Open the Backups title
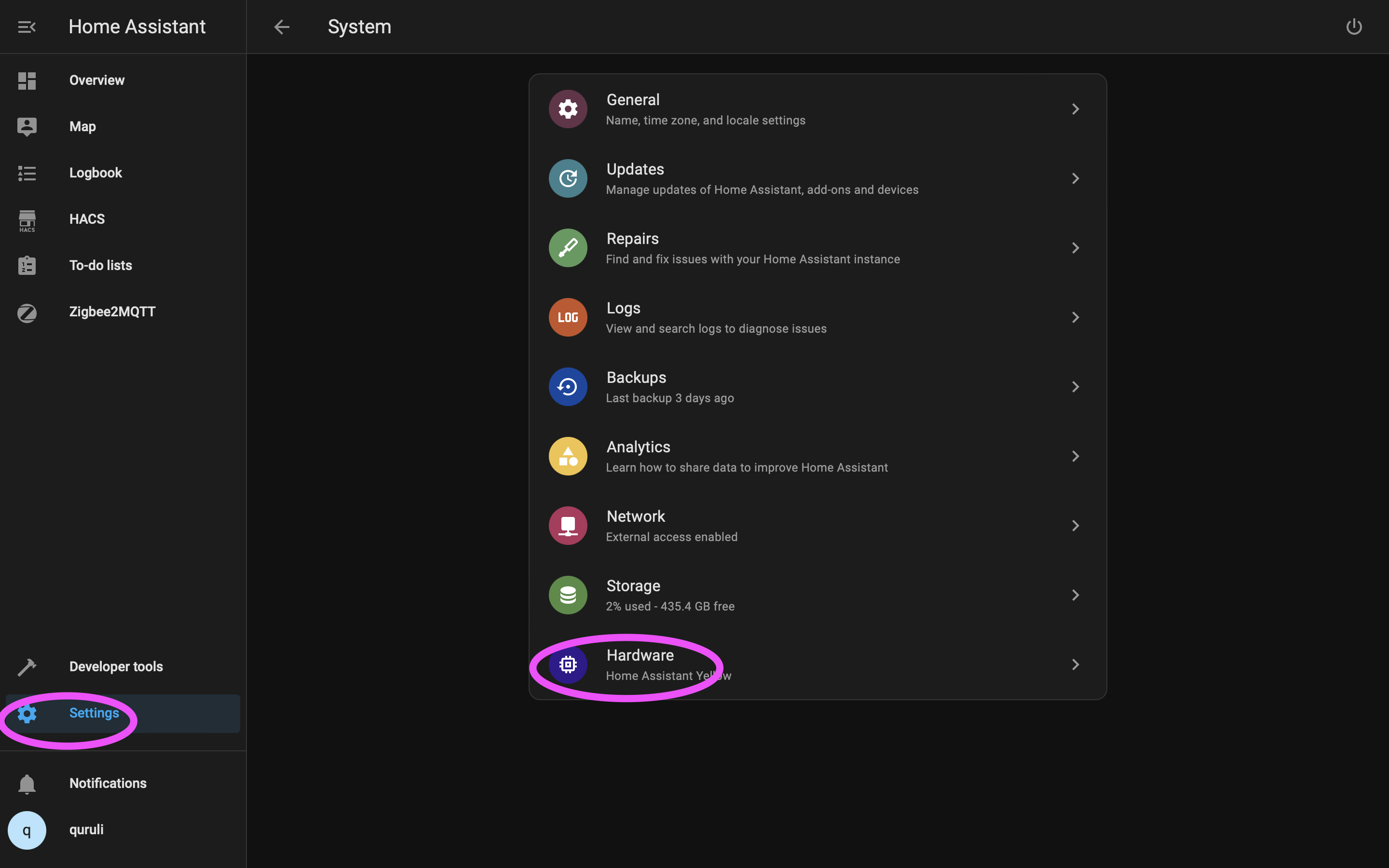The image size is (1389, 868). click(x=637, y=378)
